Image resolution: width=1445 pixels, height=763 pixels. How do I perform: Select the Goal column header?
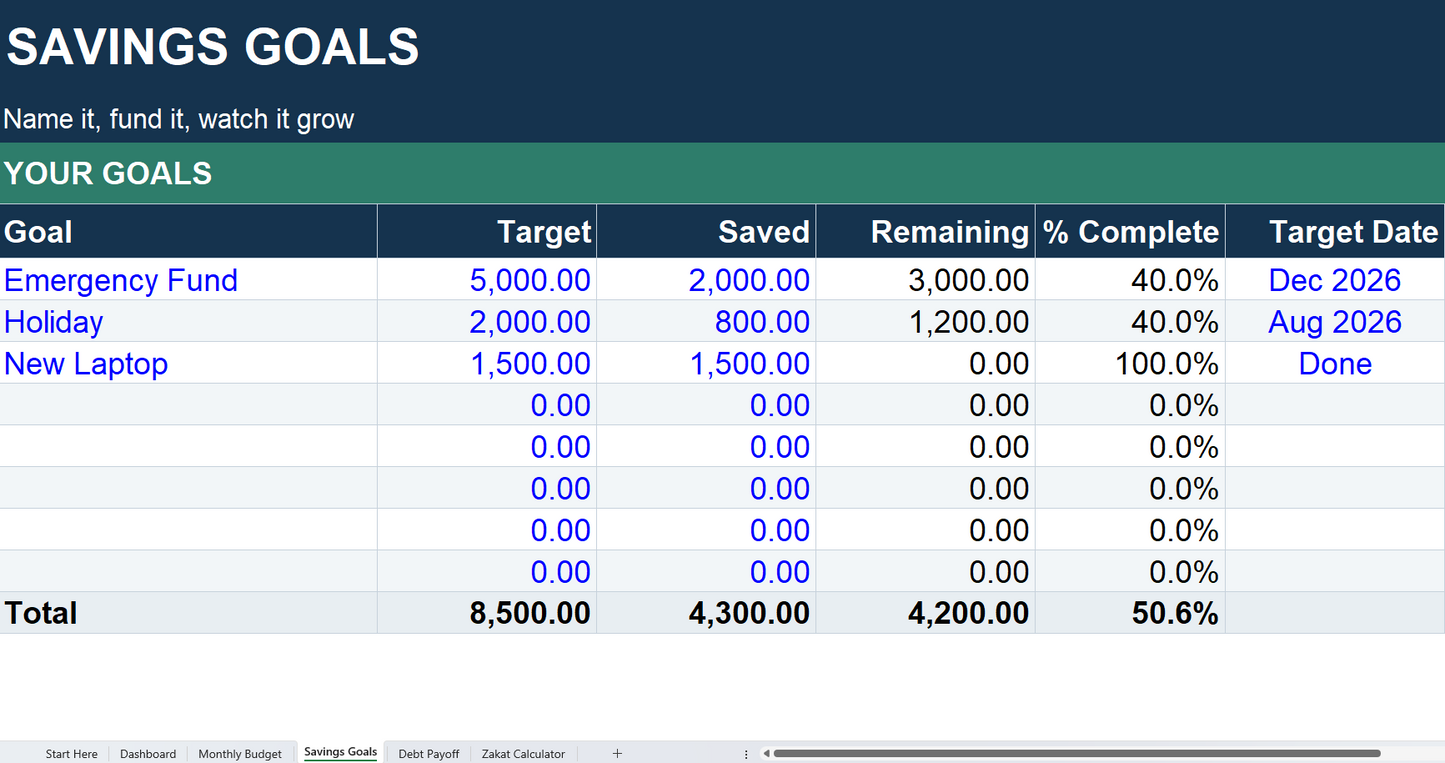188,232
